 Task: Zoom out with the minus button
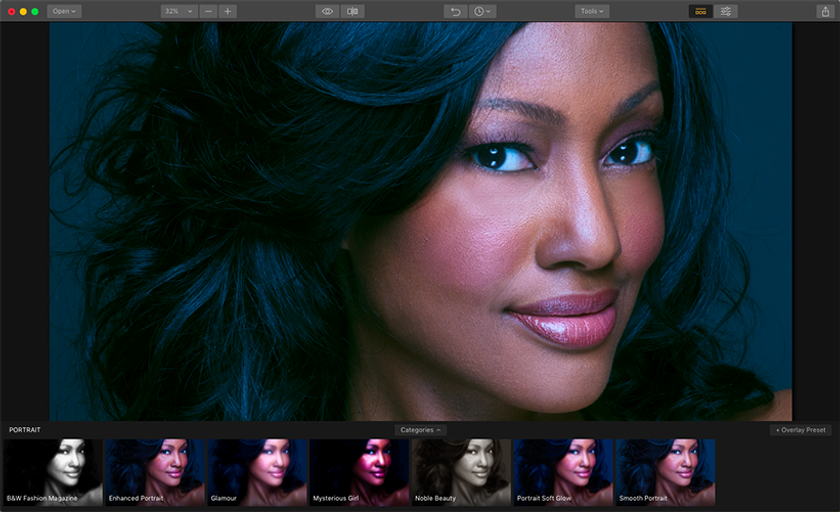pos(208,11)
